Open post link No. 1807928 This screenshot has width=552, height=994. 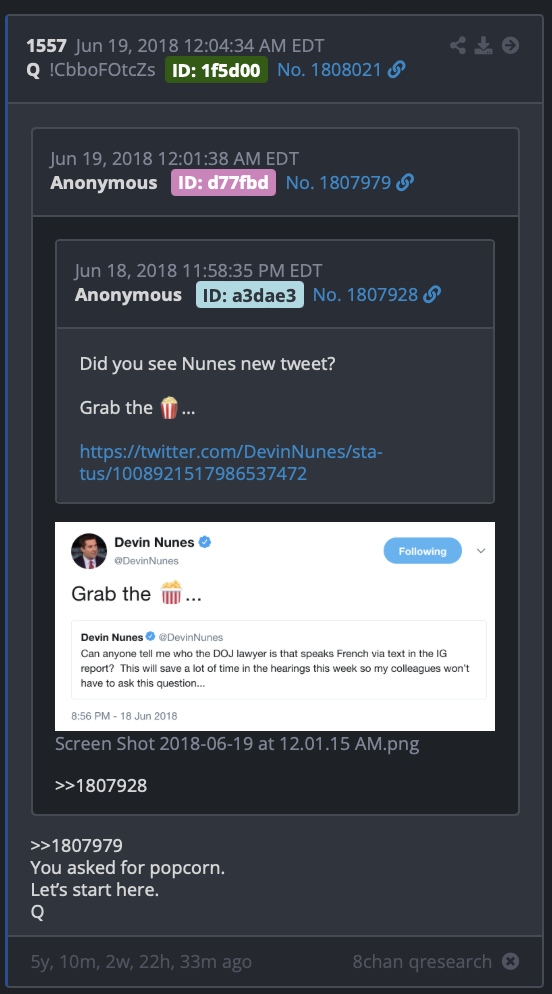(366, 295)
